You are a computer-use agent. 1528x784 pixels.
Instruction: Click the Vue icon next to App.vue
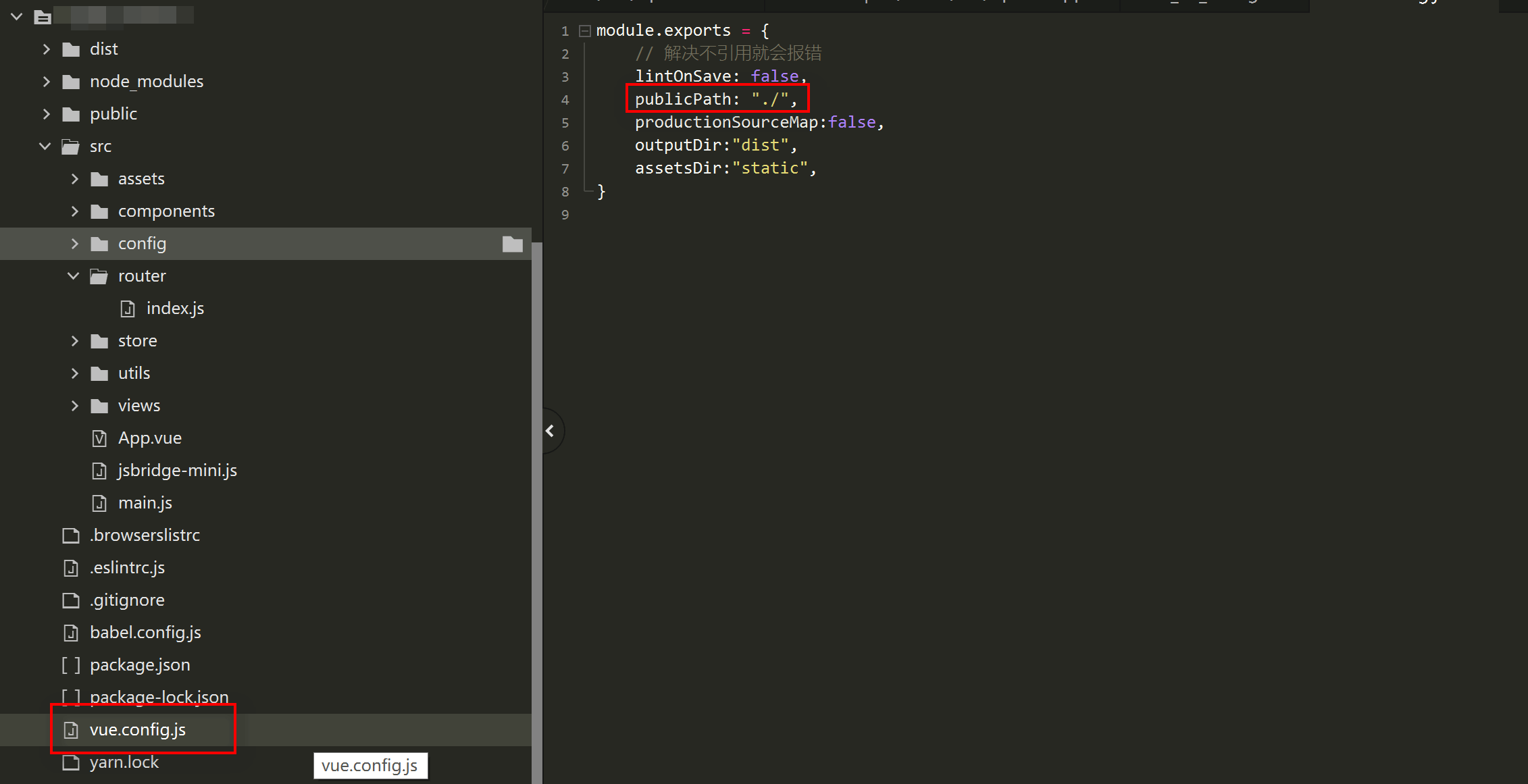point(99,438)
